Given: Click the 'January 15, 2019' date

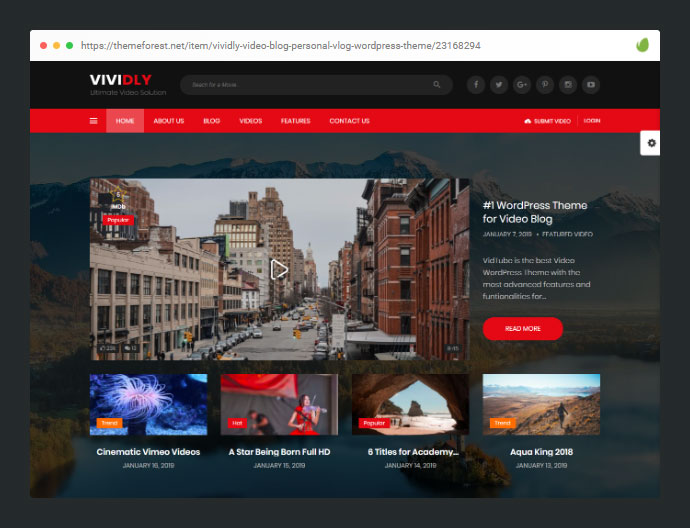Looking at the screenshot, I should (279, 466).
